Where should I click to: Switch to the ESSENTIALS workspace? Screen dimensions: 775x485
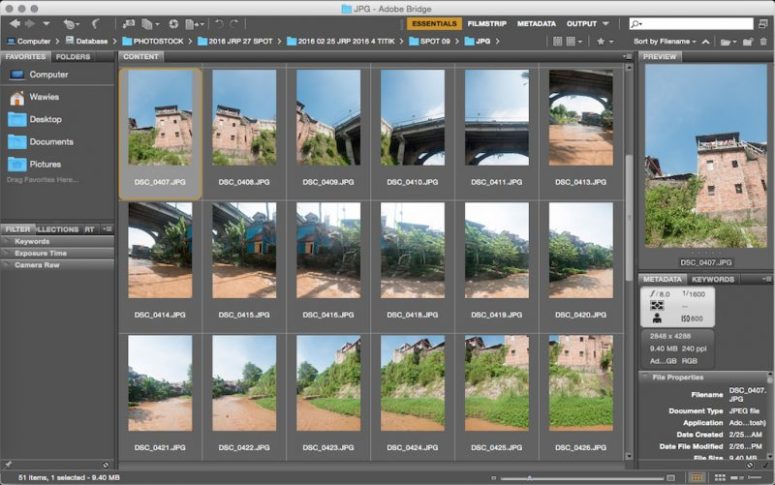(434, 23)
